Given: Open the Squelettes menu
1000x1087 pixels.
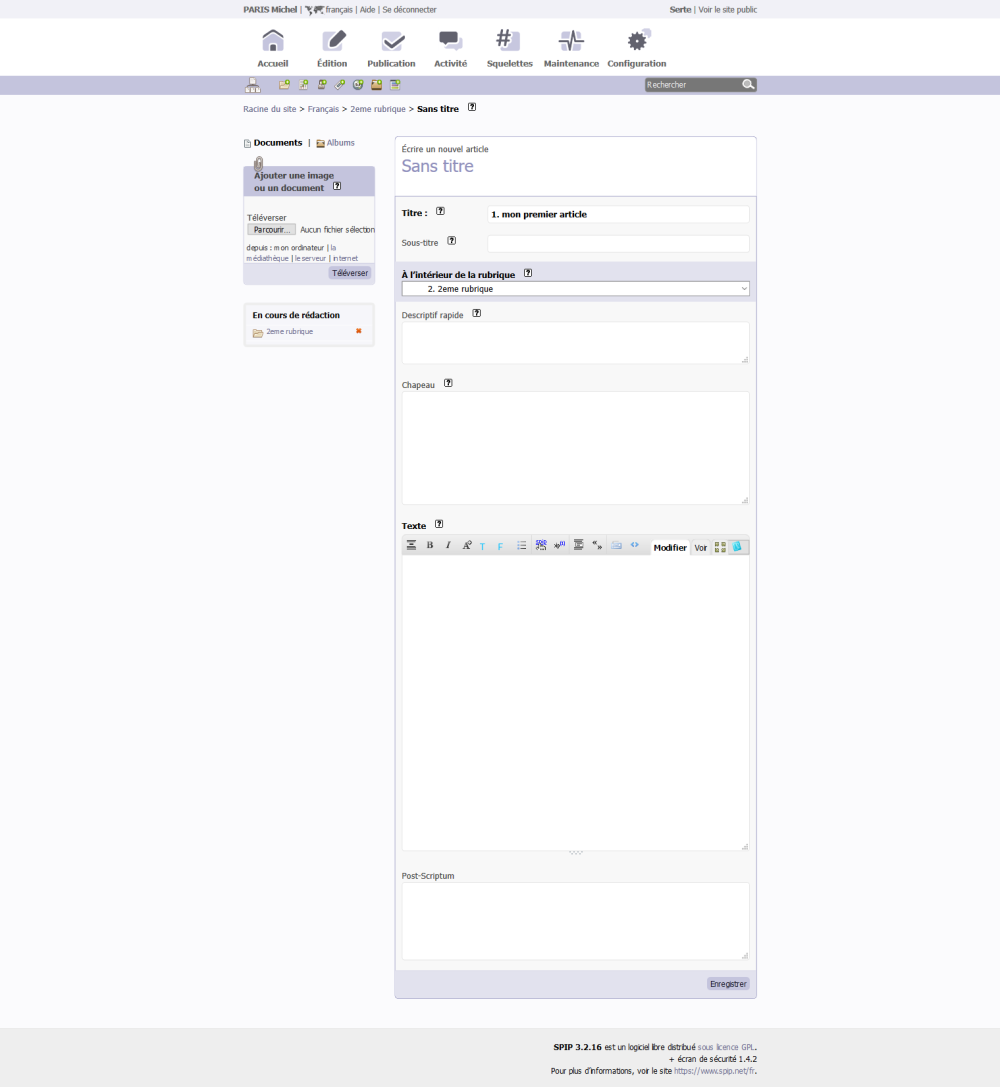Looking at the screenshot, I should [x=509, y=48].
